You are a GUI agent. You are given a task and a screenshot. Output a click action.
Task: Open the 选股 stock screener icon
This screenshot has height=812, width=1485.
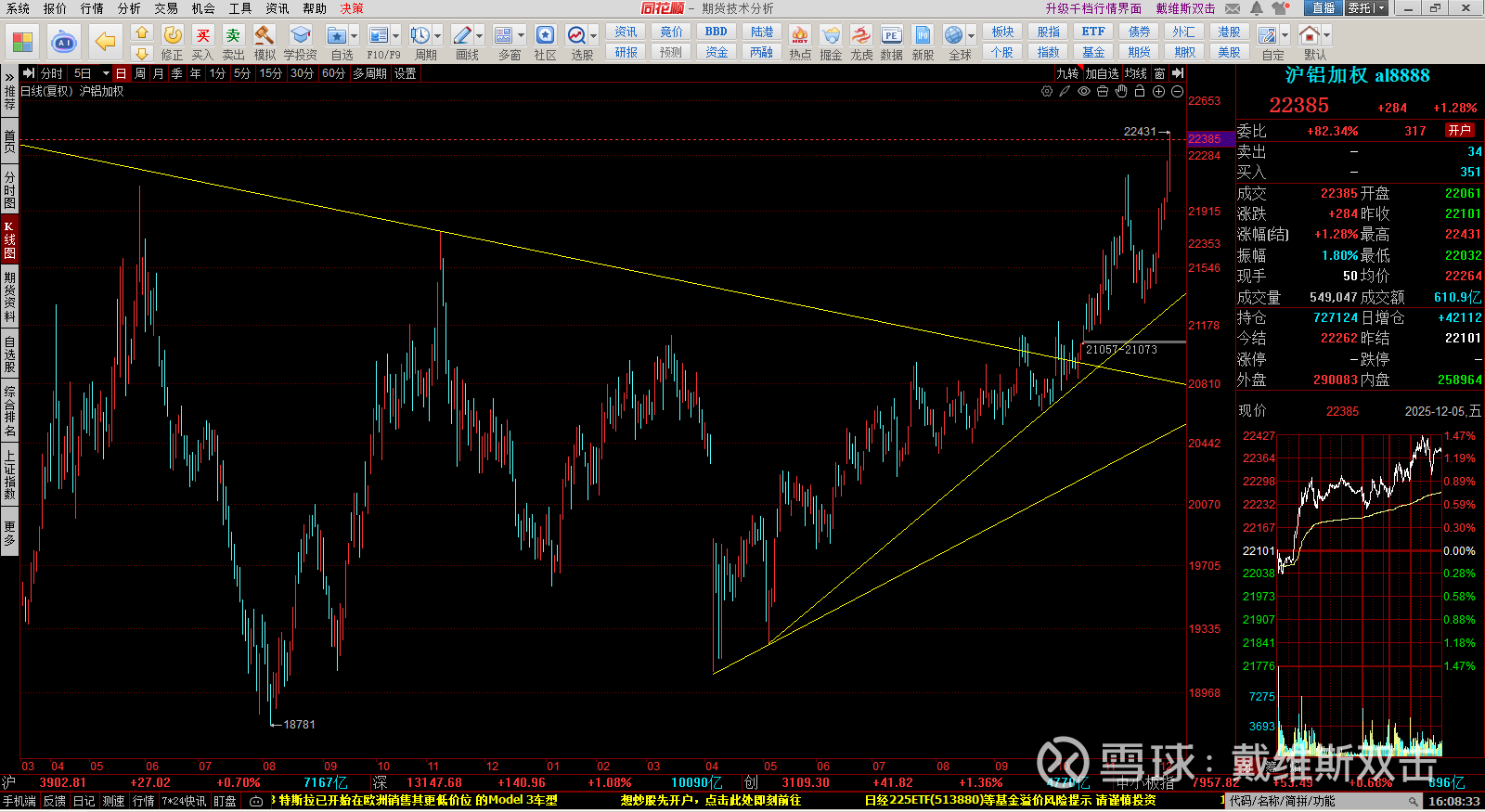pos(577,35)
